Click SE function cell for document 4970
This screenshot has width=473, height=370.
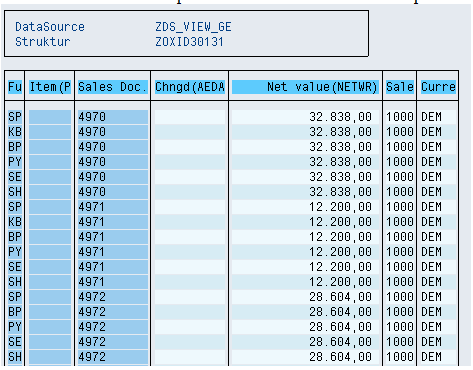(15, 177)
